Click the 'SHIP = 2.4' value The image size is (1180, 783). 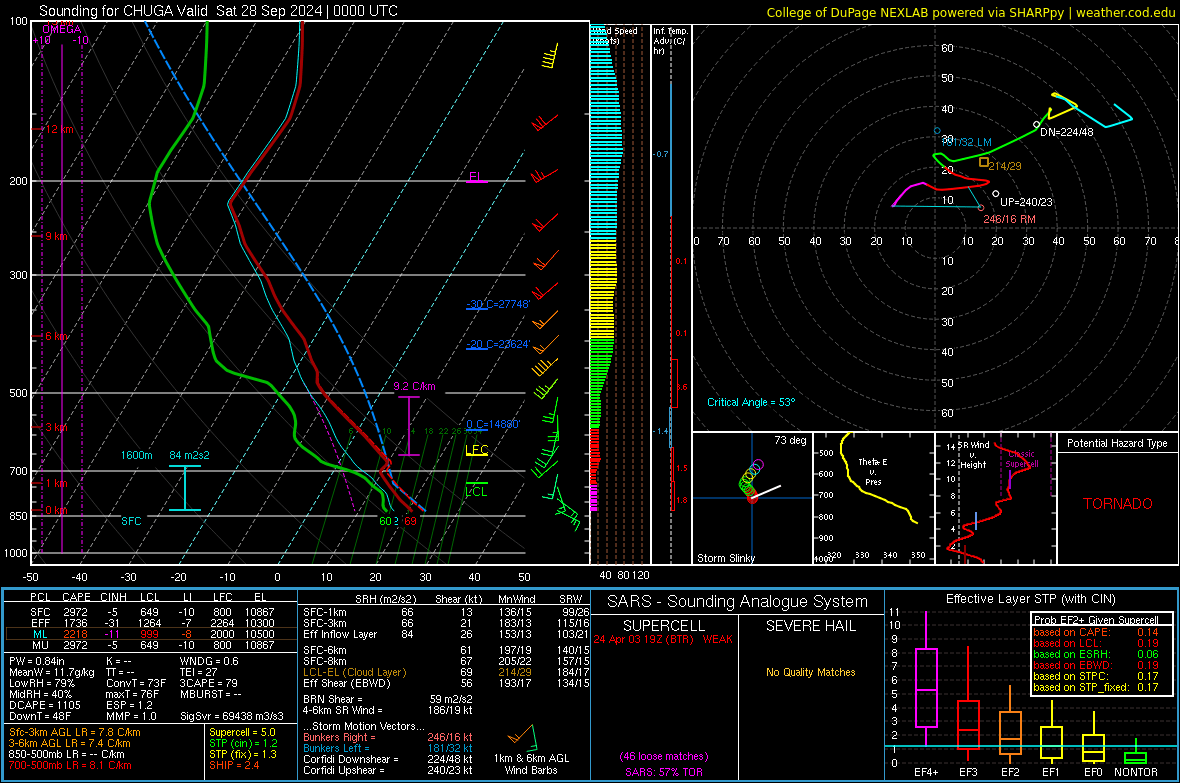tap(234, 765)
